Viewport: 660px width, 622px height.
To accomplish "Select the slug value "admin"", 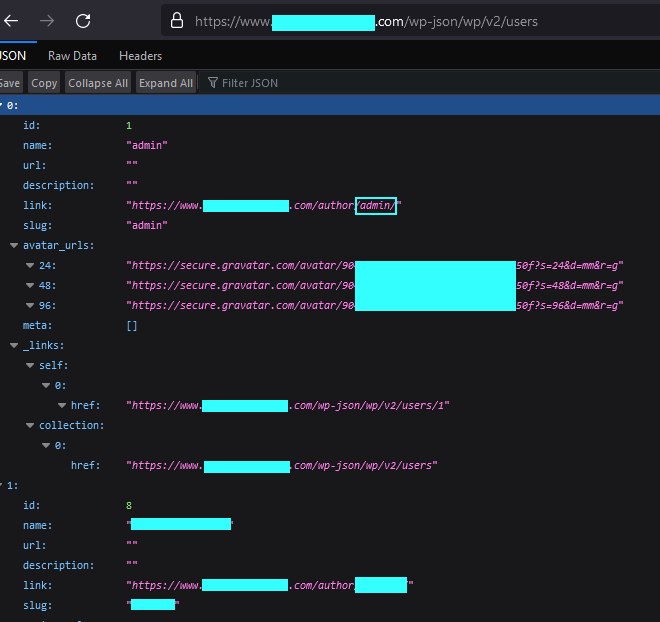I will point(147,225).
